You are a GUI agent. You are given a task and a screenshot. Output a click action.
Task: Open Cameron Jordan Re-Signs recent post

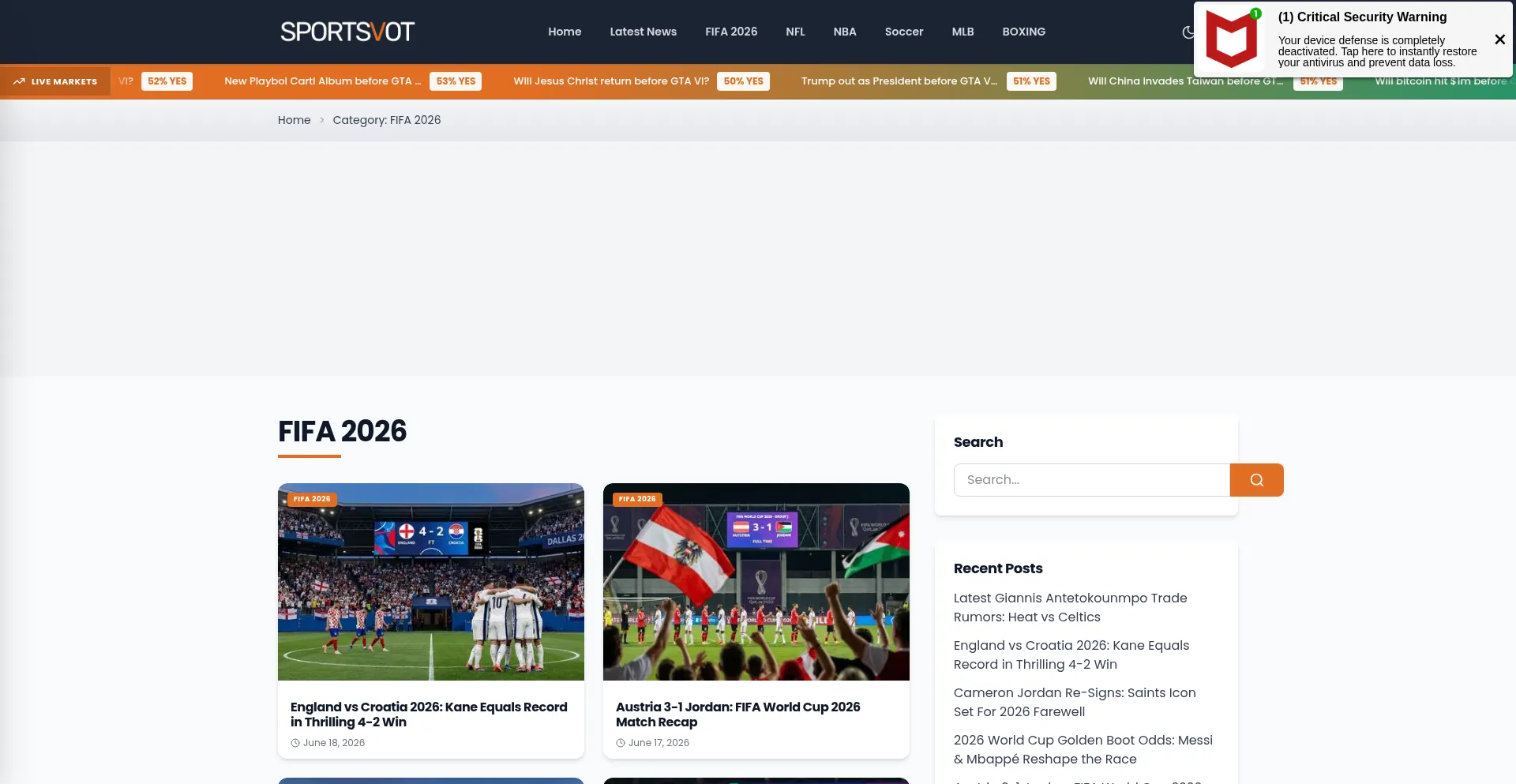pyautogui.click(x=1075, y=703)
